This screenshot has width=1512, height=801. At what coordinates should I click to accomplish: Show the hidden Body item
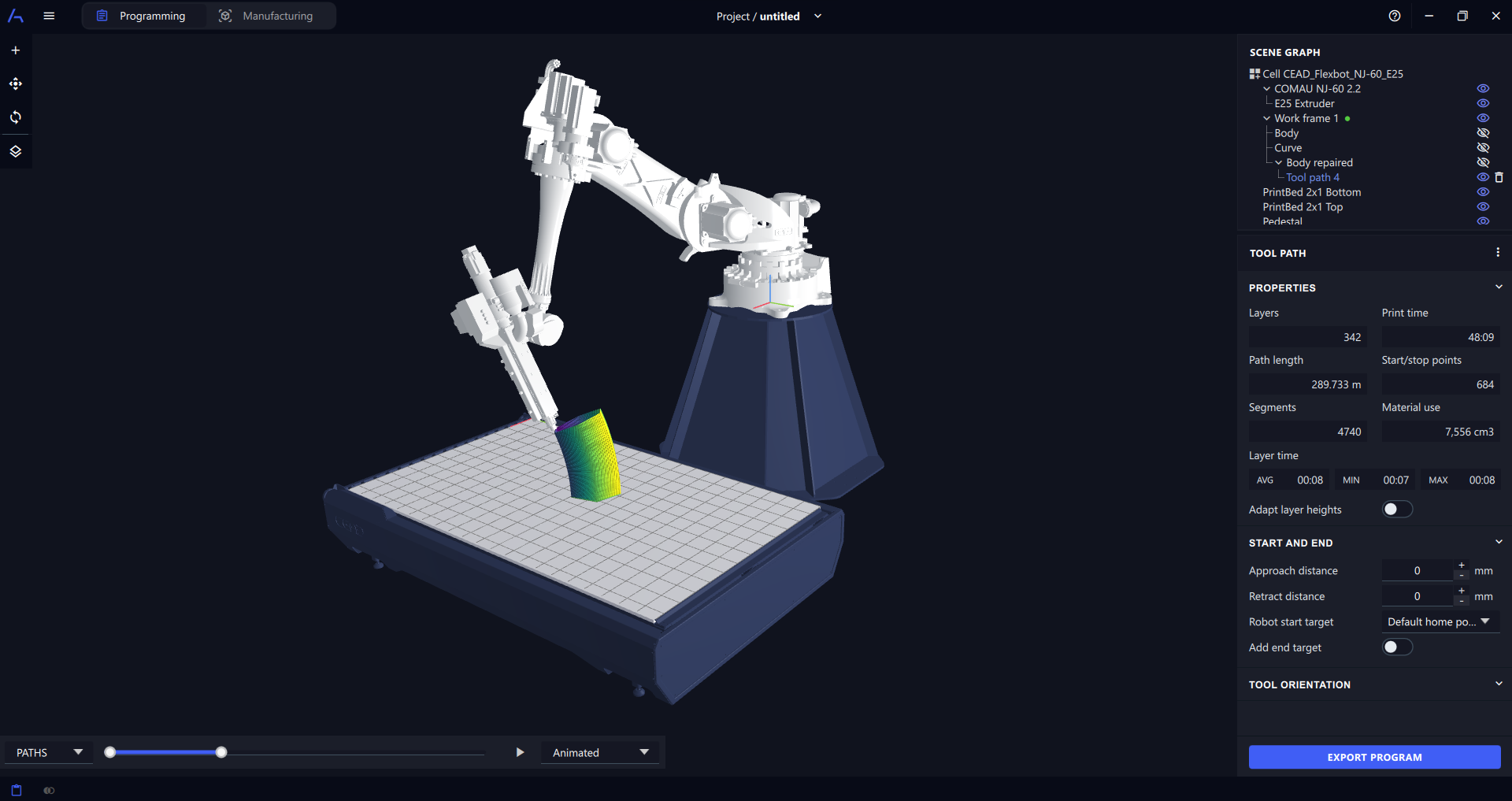pyautogui.click(x=1483, y=133)
